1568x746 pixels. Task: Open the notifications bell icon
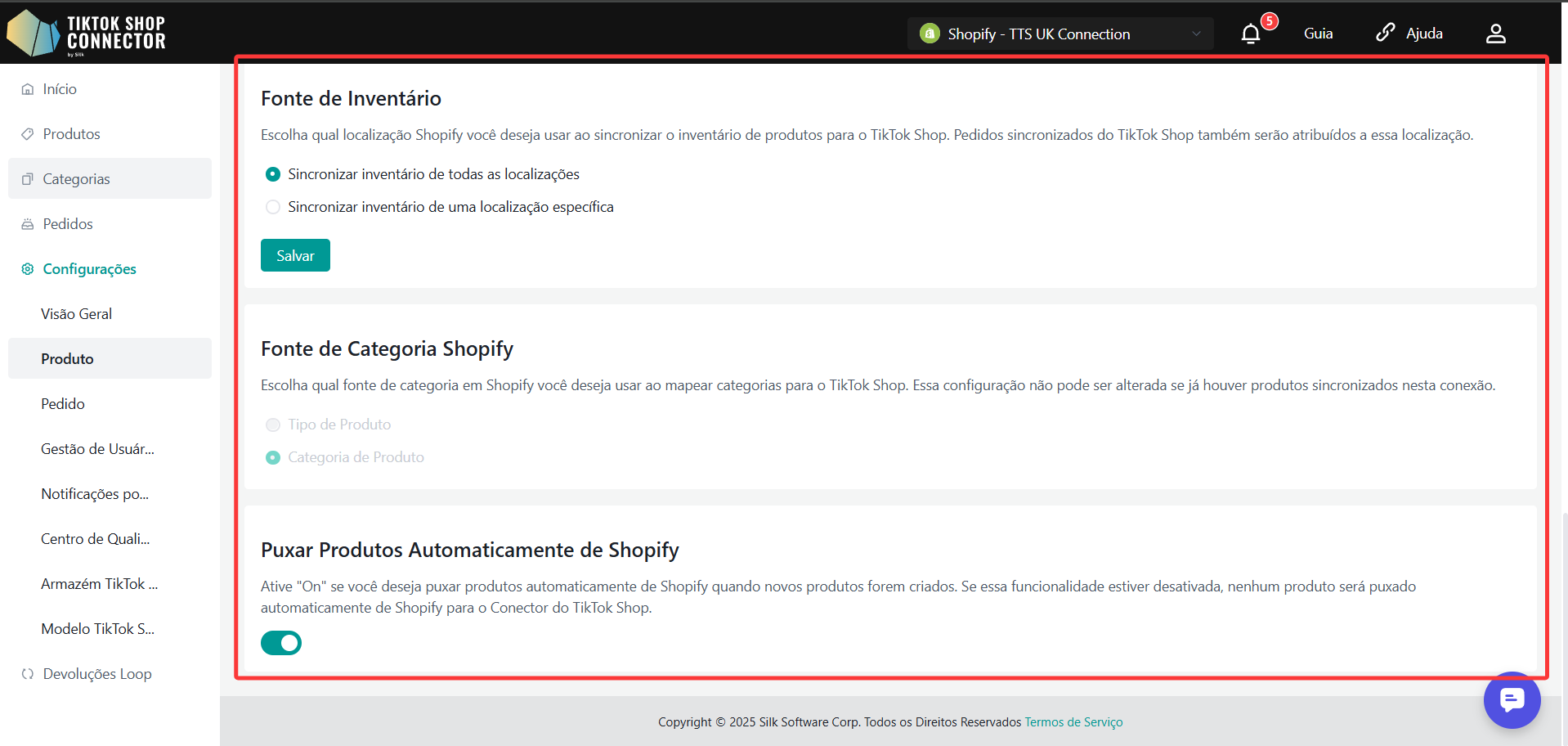1250,34
